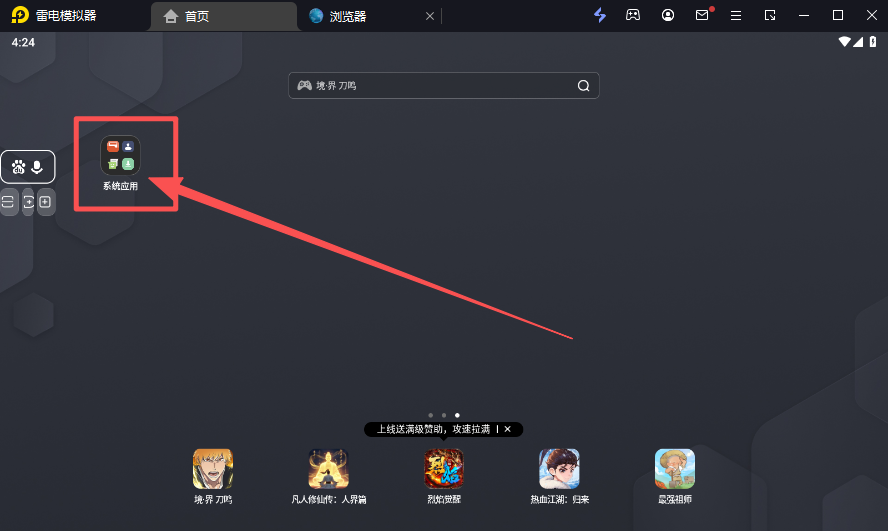Go to the second page indicator dot

point(444,416)
